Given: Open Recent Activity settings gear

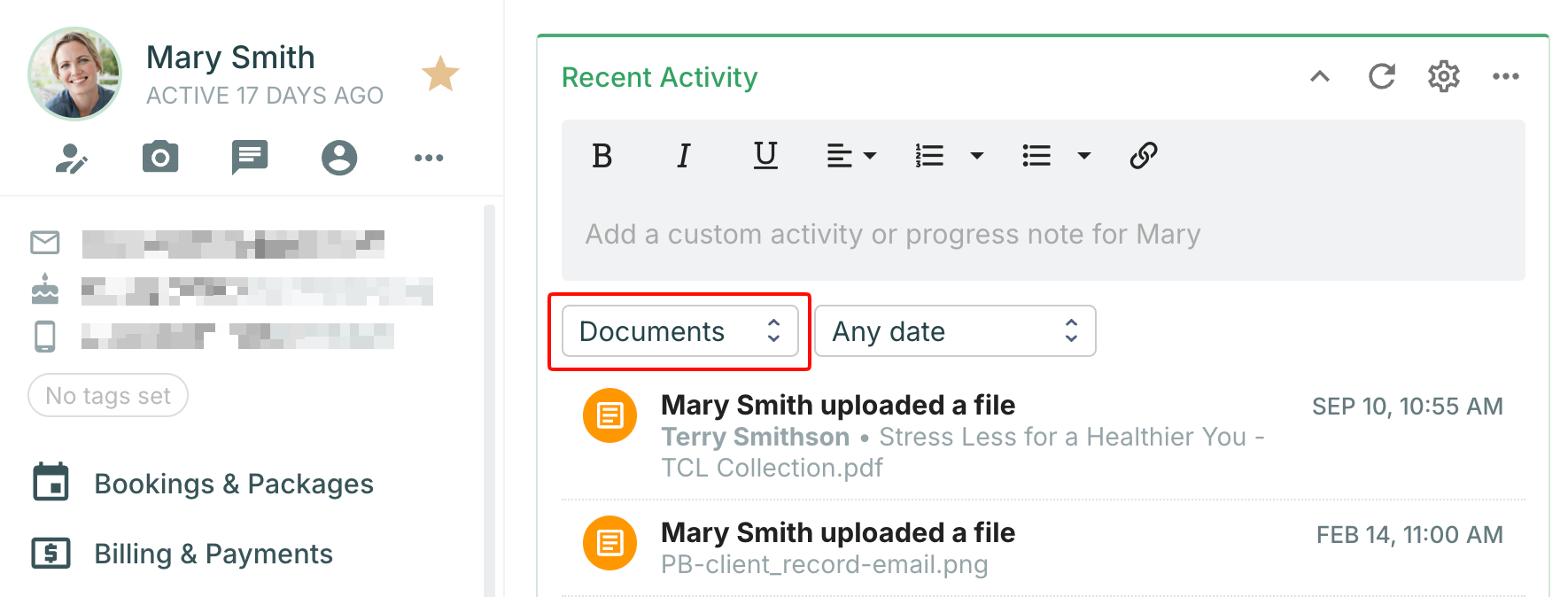Looking at the screenshot, I should point(1443,77).
